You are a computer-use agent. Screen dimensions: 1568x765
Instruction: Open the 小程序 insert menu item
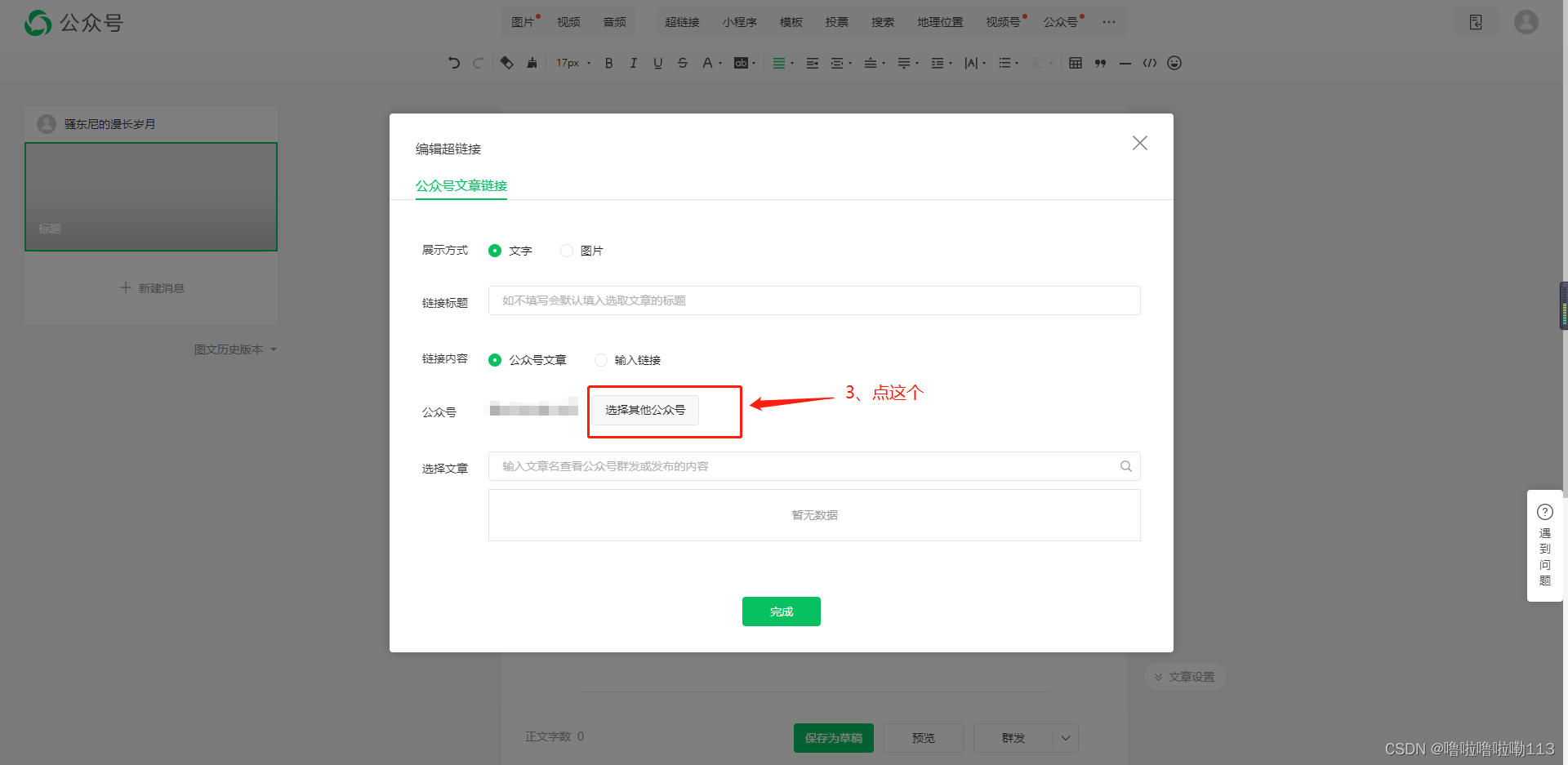[x=740, y=22]
